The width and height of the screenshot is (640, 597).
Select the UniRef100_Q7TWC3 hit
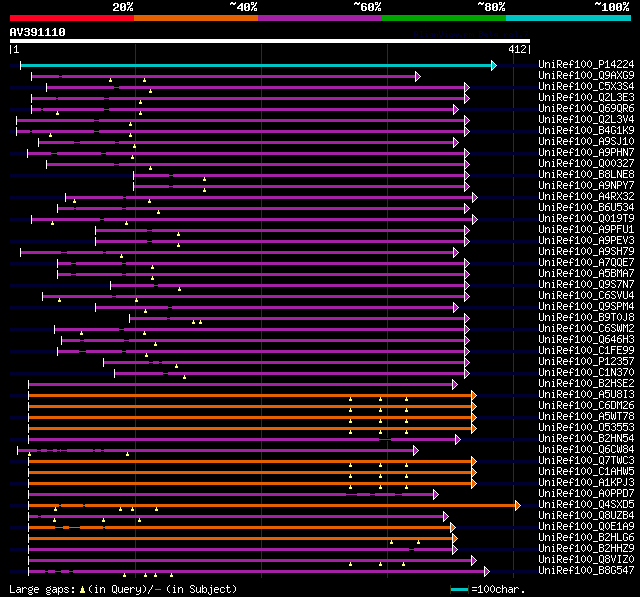click(586, 461)
